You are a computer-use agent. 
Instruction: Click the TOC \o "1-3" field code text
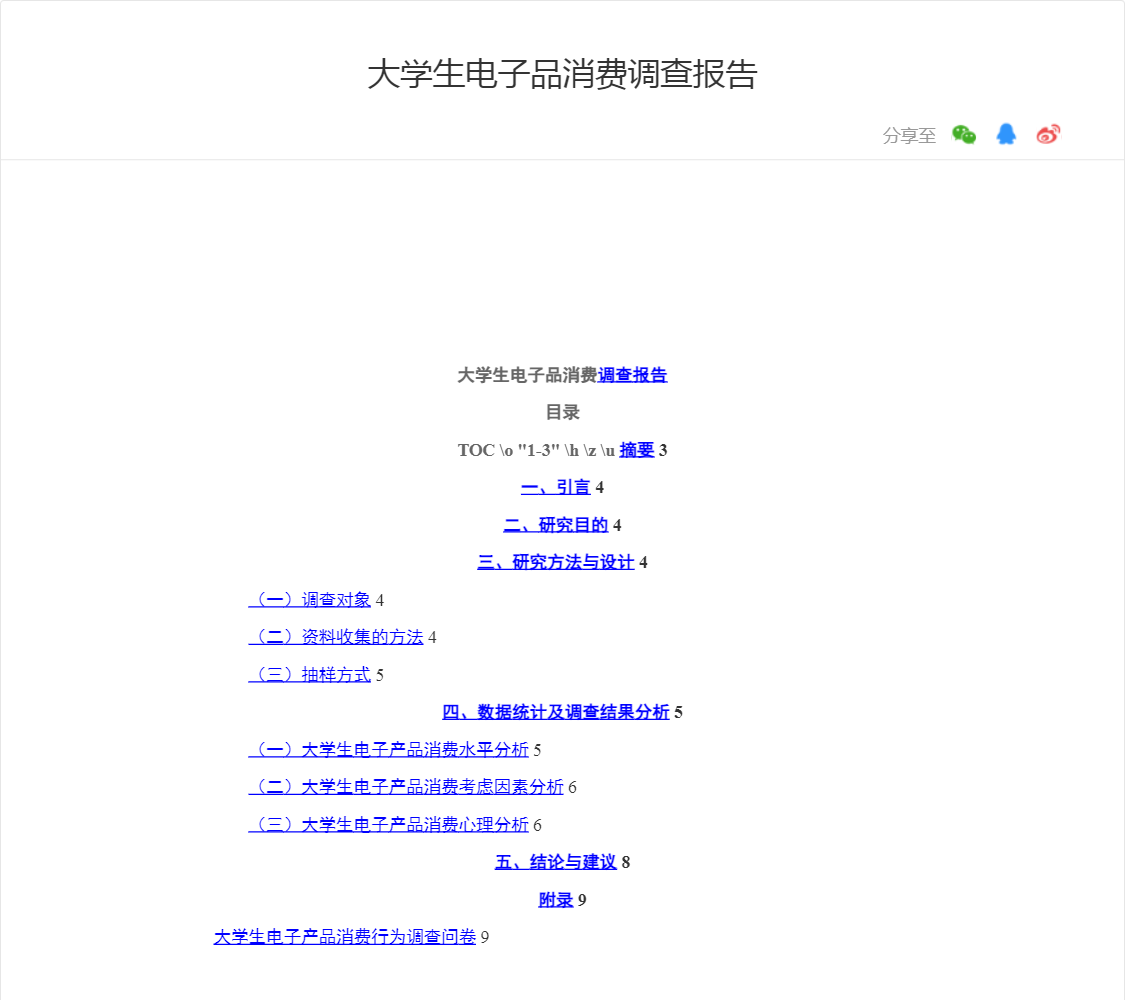pos(536,450)
